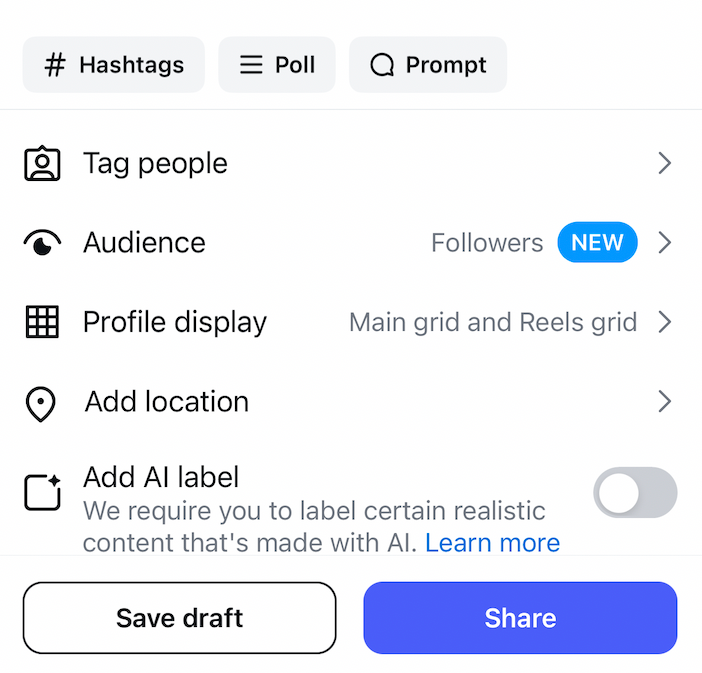Enable the Add AI label toggle
The width and height of the screenshot is (702, 673).
click(635, 492)
